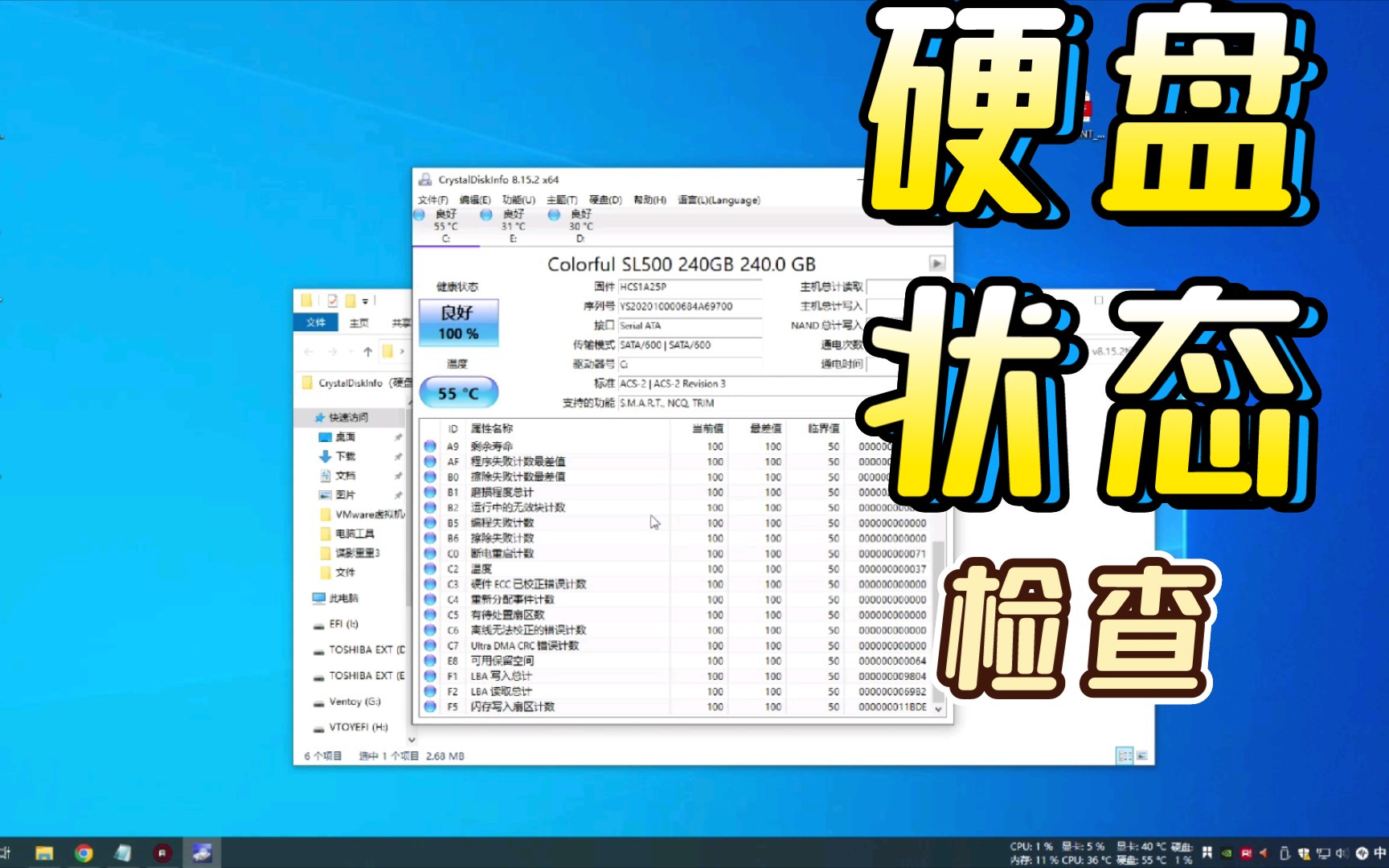Click the firmware field HCS1A25P
This screenshot has height=868, width=1389.
click(690, 287)
